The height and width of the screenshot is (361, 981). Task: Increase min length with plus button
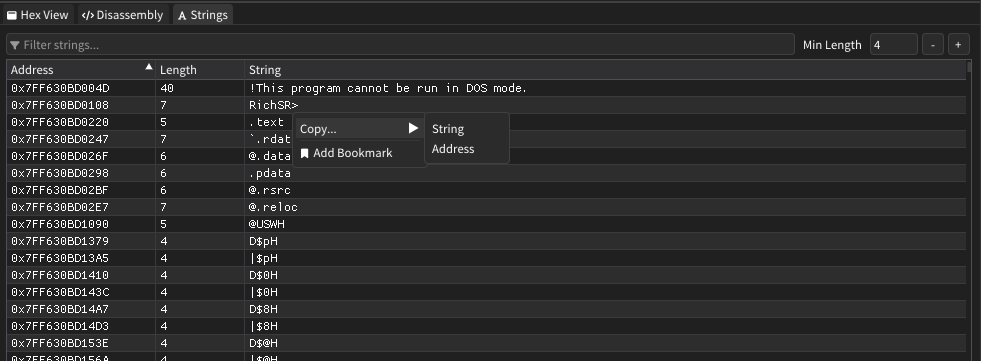click(x=958, y=45)
